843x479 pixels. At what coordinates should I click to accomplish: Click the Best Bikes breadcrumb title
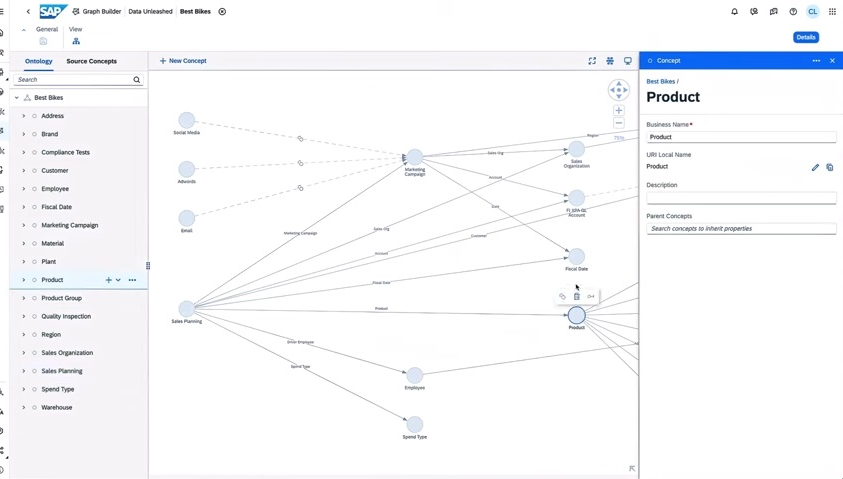pyautogui.click(x=195, y=11)
